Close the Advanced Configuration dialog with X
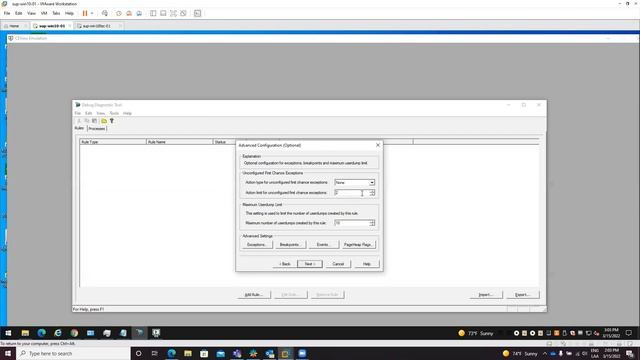Screen dimensions: 640x360 tap(378, 145)
